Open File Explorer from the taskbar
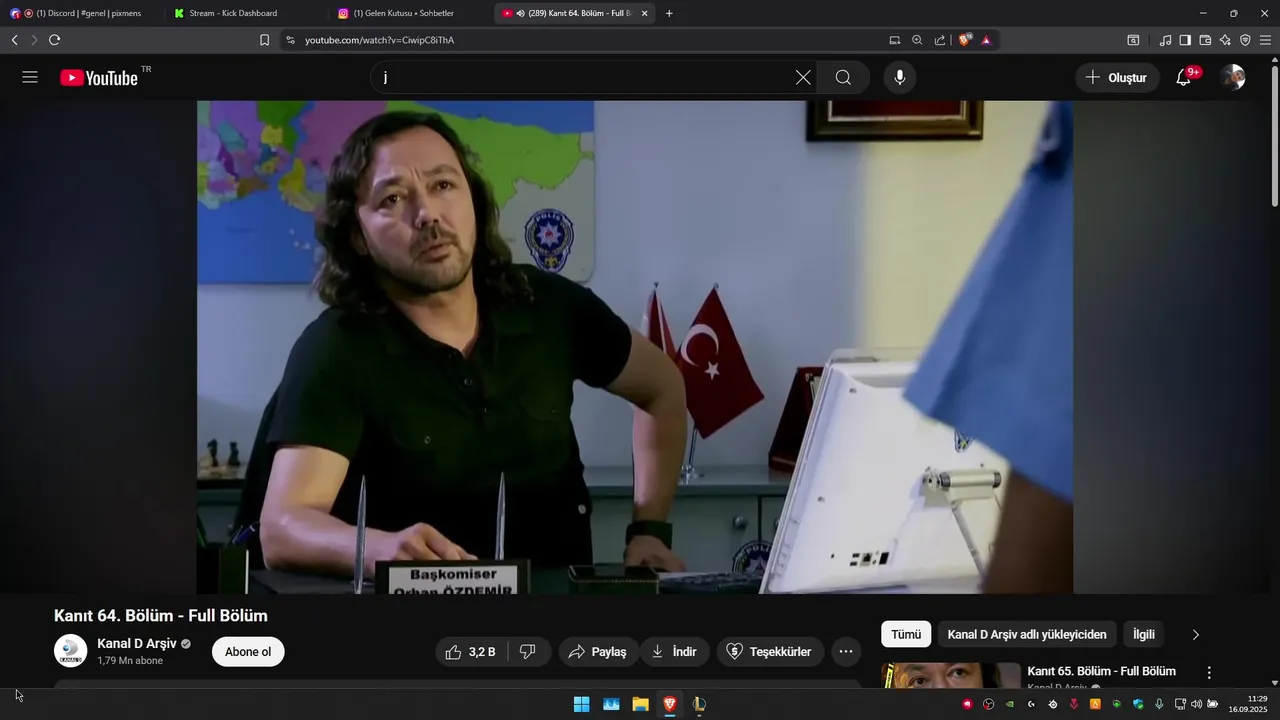This screenshot has height=720, width=1280. pos(640,704)
